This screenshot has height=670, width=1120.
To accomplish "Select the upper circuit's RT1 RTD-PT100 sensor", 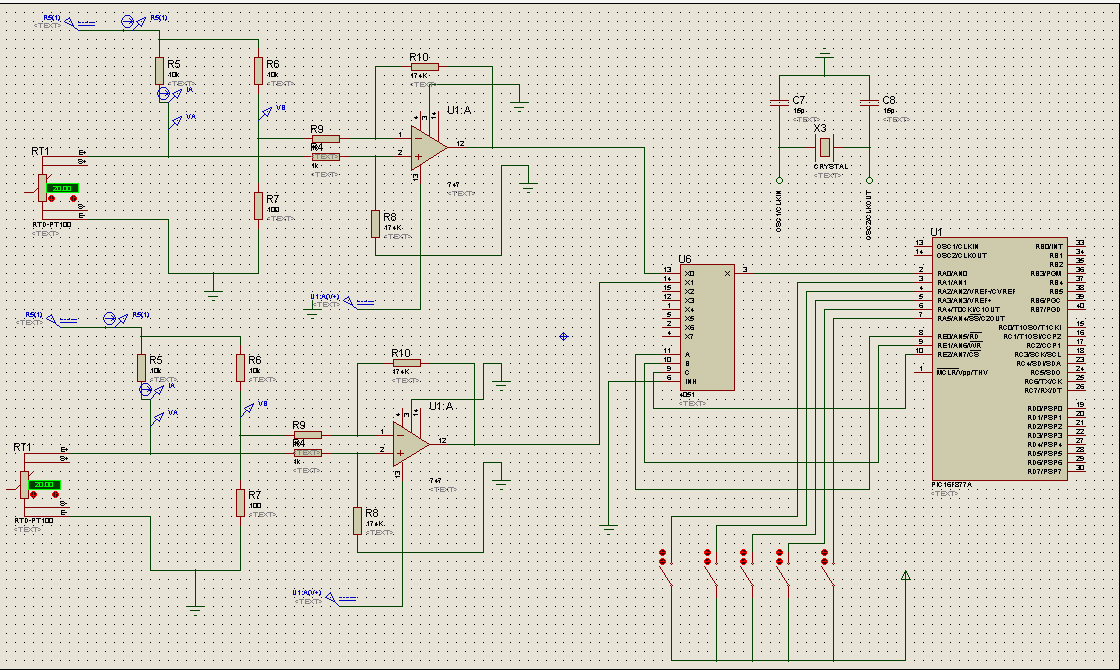I will tap(43, 188).
